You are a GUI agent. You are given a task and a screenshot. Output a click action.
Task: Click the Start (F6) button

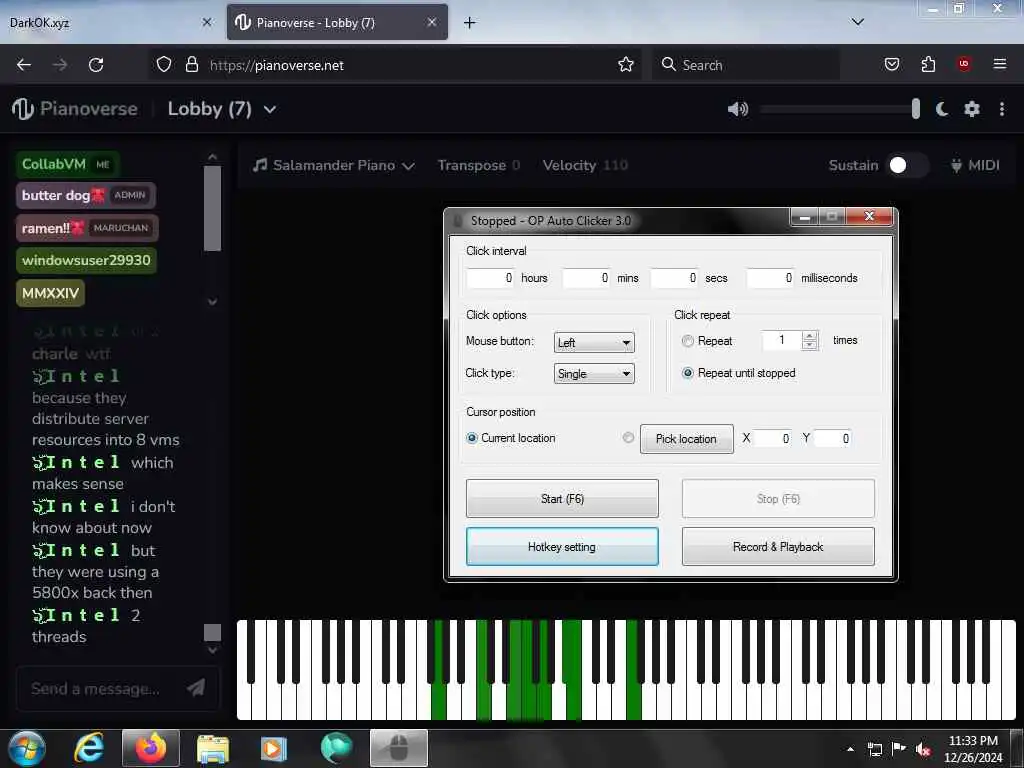point(562,498)
